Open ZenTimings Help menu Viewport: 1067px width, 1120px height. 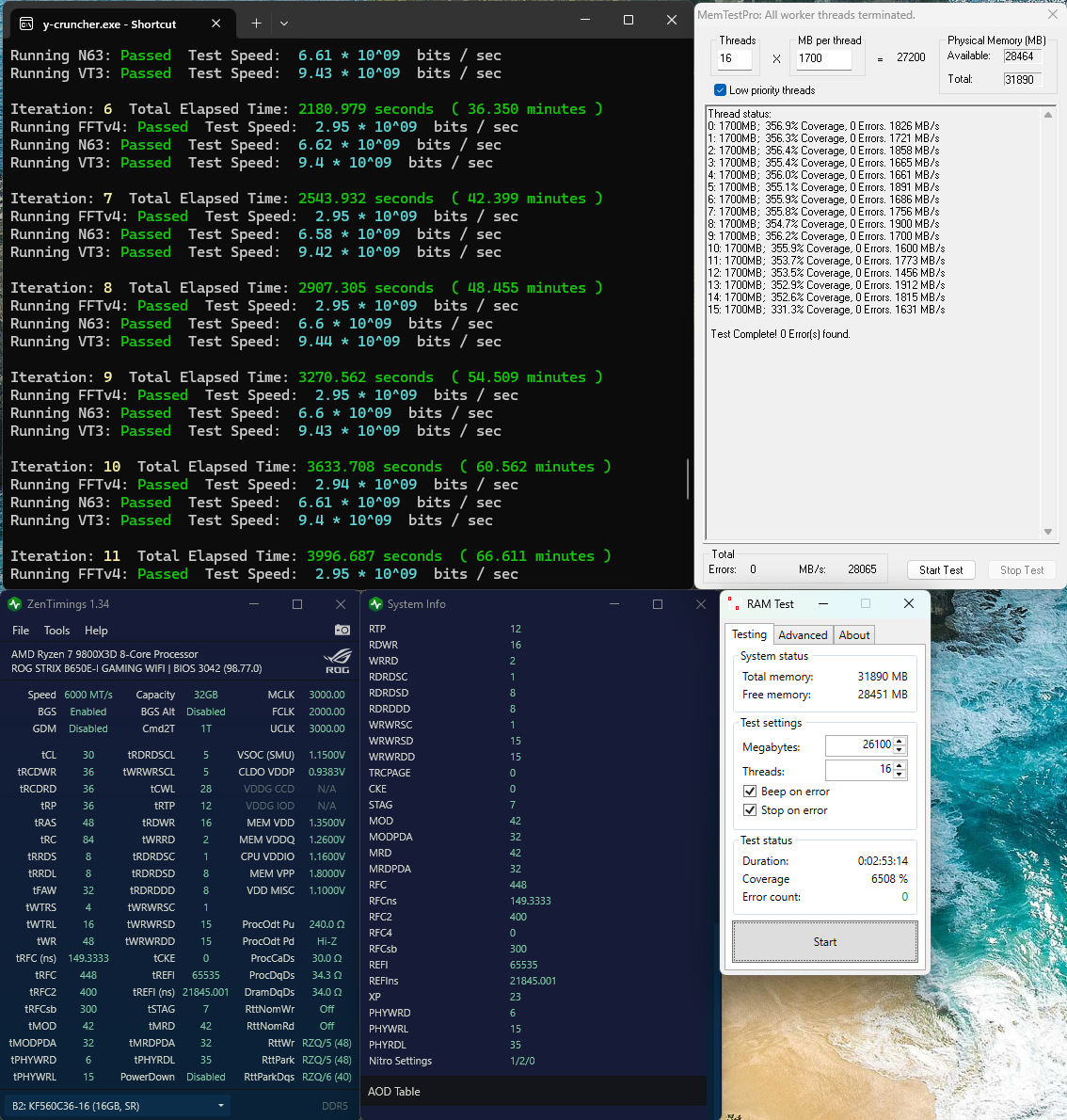pyautogui.click(x=96, y=630)
